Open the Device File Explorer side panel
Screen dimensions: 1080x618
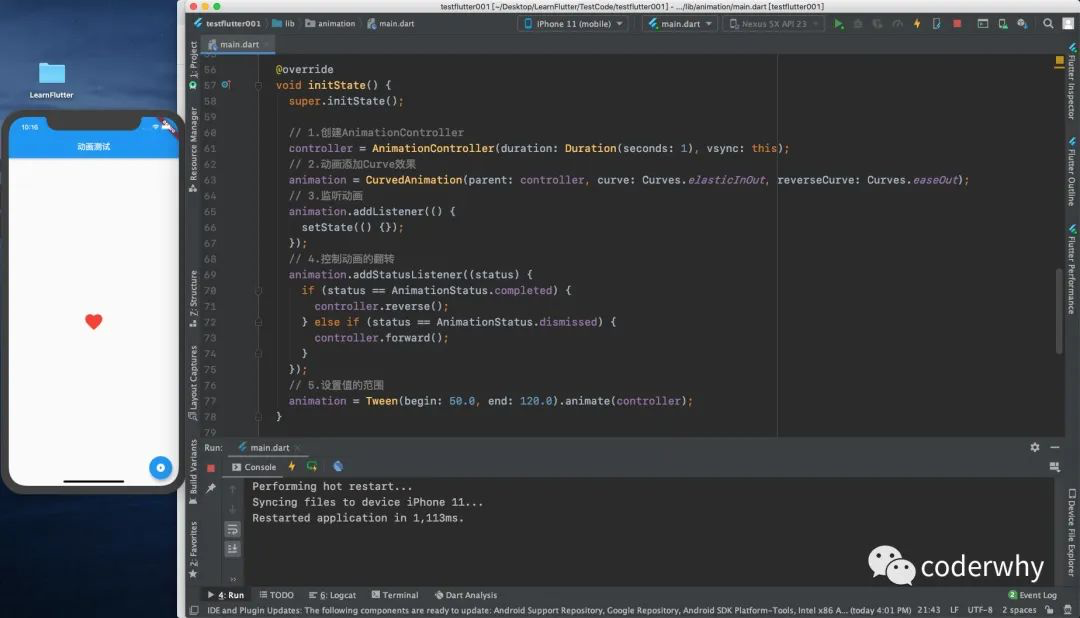pyautogui.click(x=1071, y=533)
